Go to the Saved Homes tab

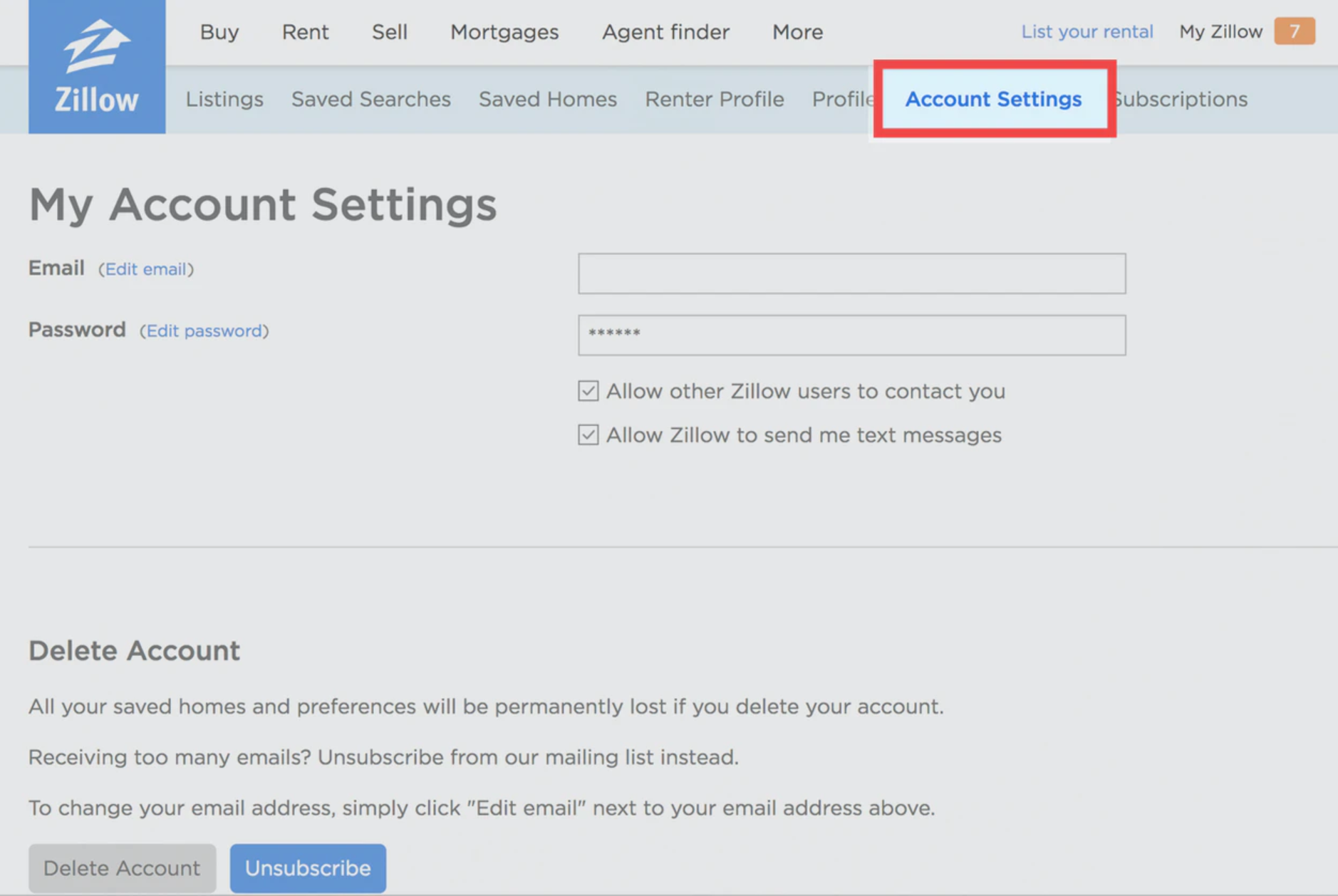coord(547,99)
